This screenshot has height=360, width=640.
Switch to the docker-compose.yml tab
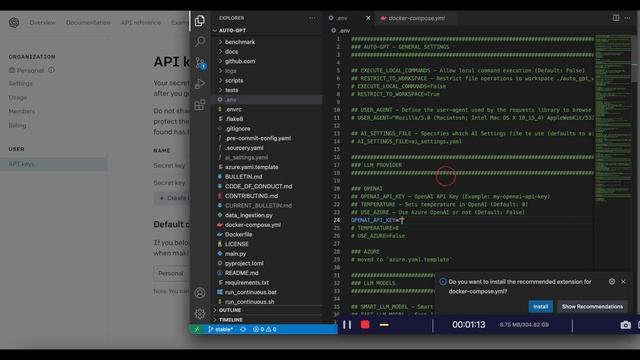coord(416,18)
